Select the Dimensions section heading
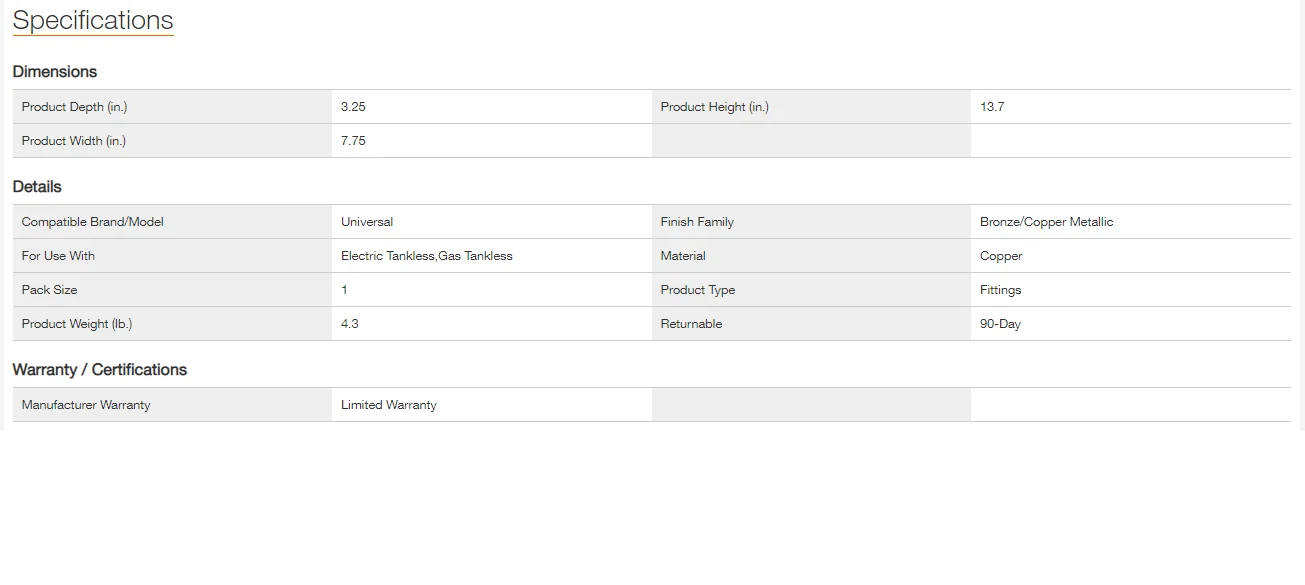The image size is (1305, 585). pos(55,72)
